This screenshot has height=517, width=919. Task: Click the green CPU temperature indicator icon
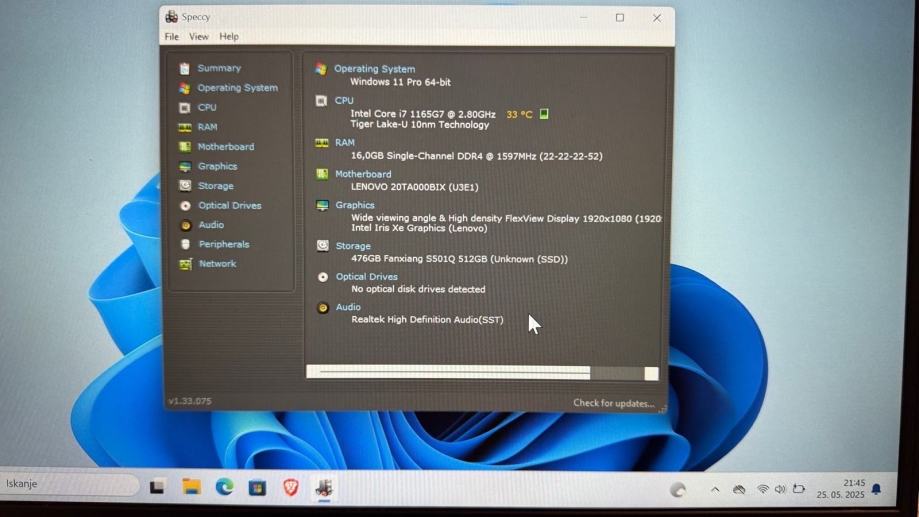click(544, 114)
